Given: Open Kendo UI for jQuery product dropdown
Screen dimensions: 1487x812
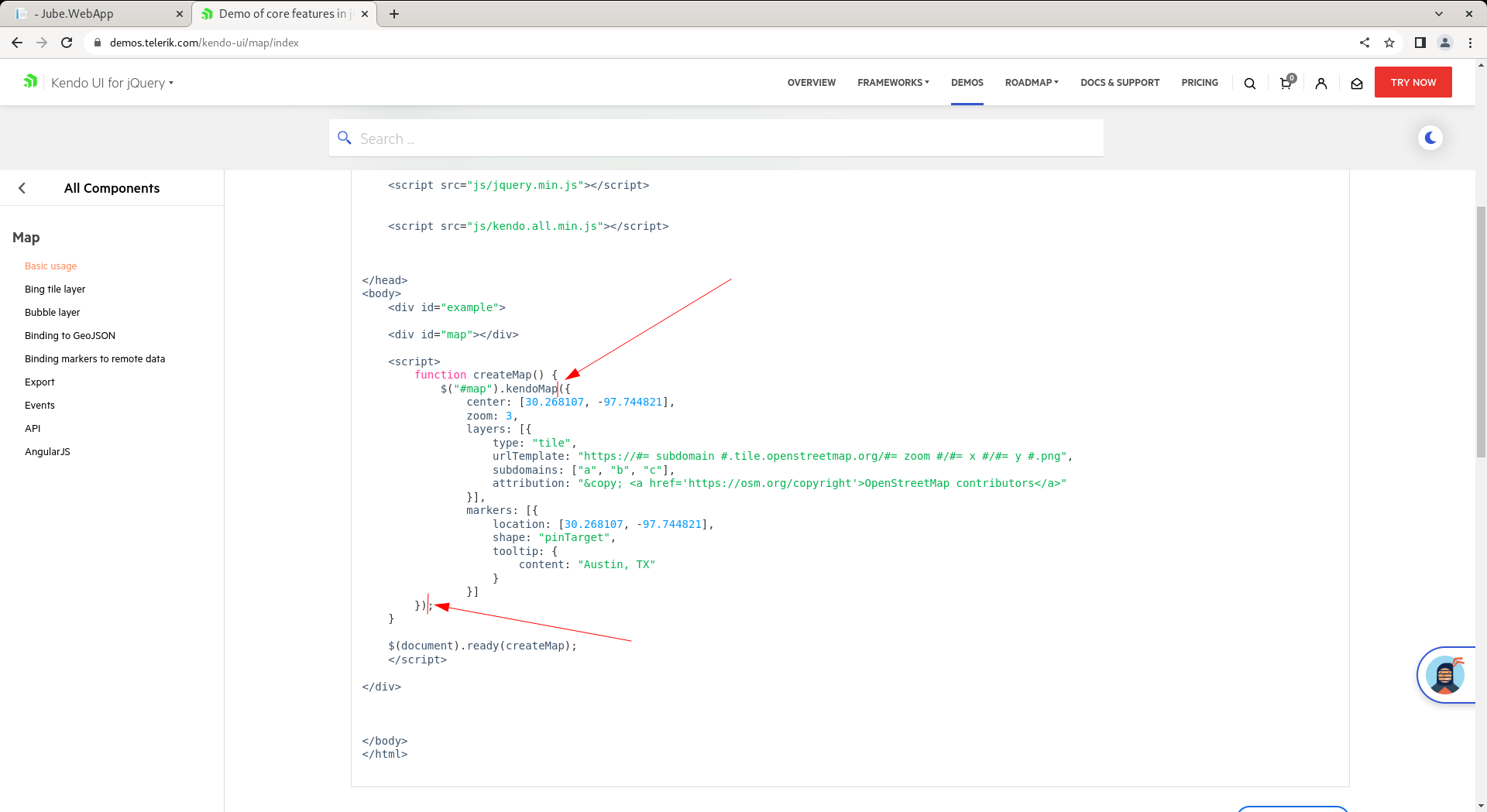Looking at the screenshot, I should (x=112, y=83).
